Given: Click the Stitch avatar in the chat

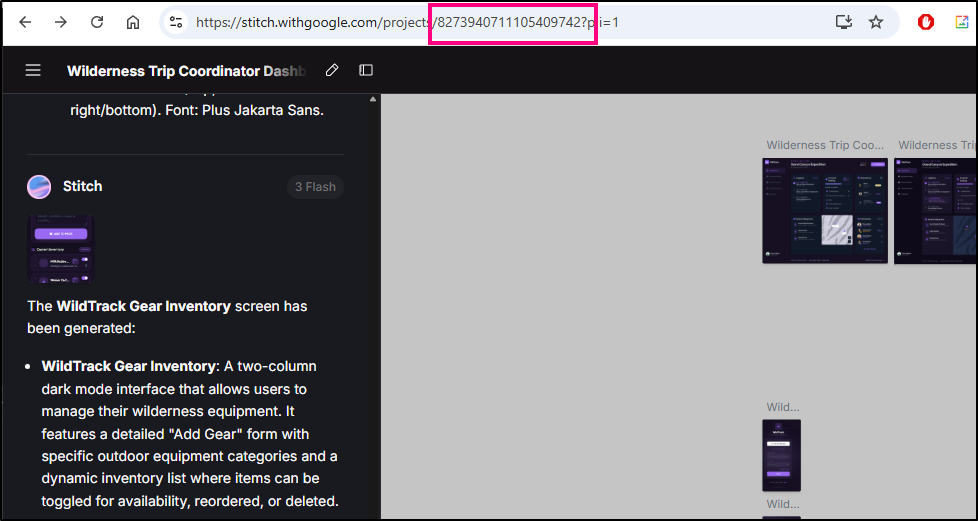Looking at the screenshot, I should coord(39,187).
